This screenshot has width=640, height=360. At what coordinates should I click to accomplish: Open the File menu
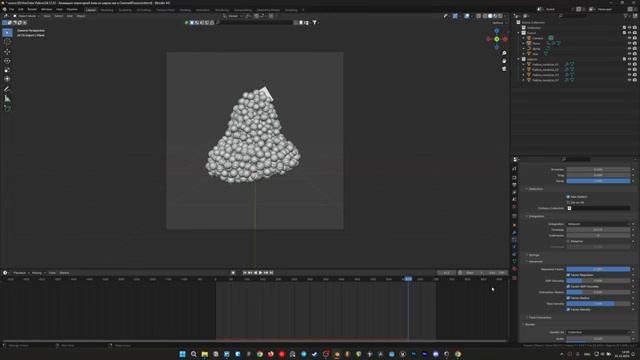pos(11,9)
